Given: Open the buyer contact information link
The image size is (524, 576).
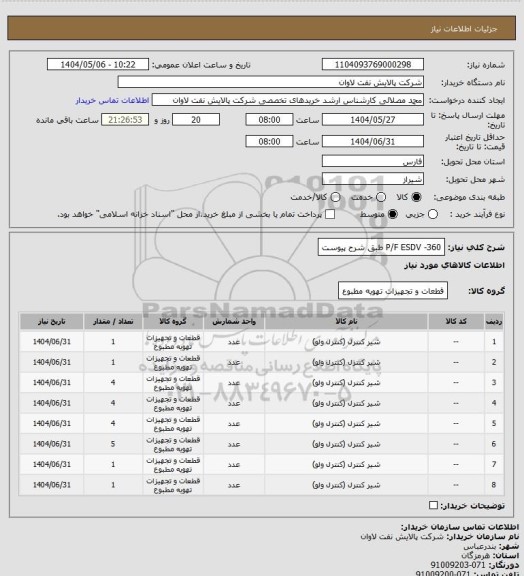Looking at the screenshot, I should point(112,100).
